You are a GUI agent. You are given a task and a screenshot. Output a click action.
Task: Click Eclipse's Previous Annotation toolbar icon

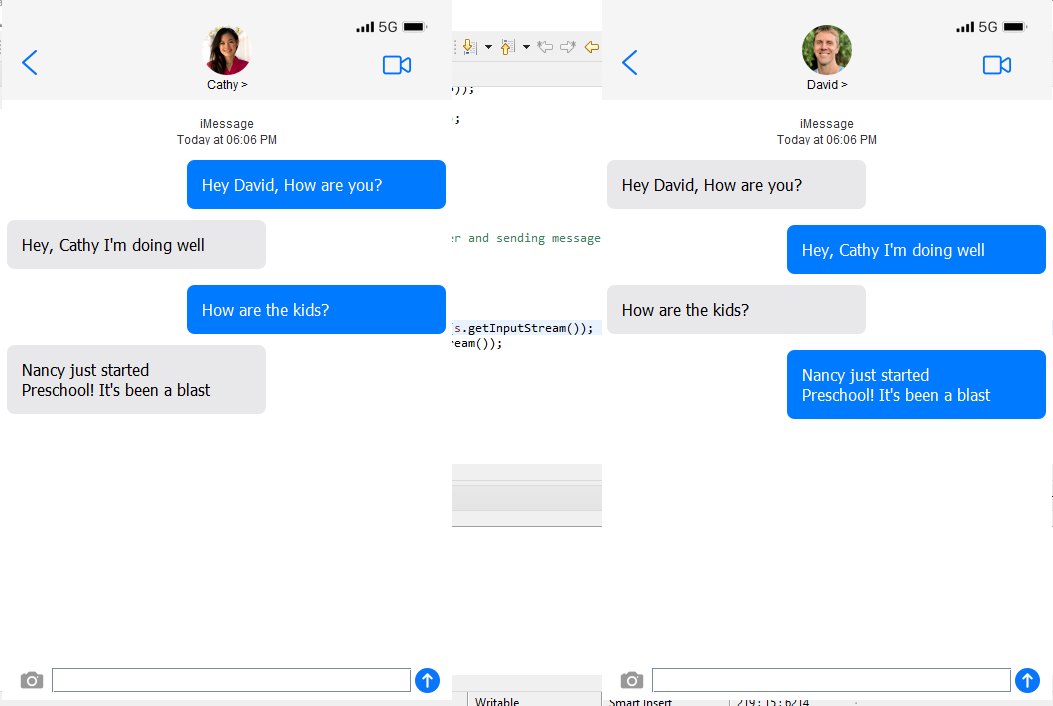coord(507,47)
